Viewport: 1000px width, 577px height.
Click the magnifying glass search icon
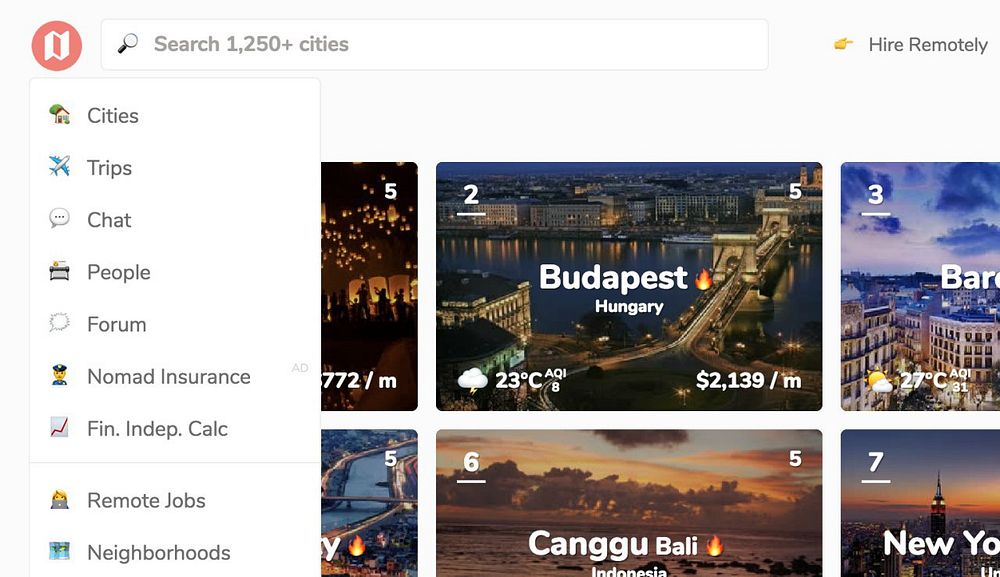128,43
